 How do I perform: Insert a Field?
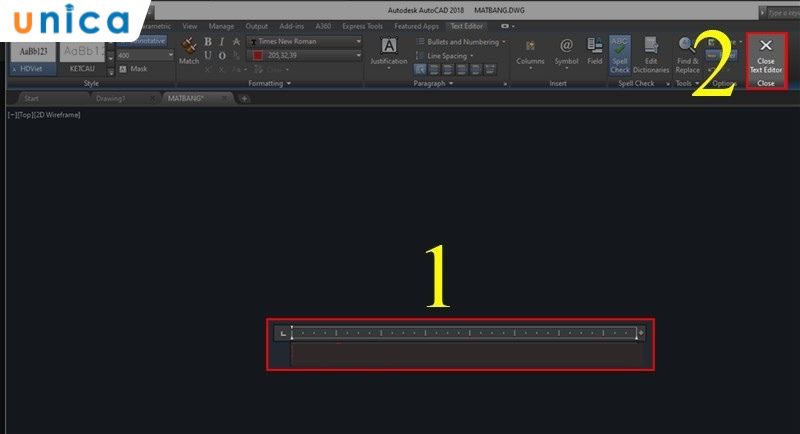tap(595, 51)
